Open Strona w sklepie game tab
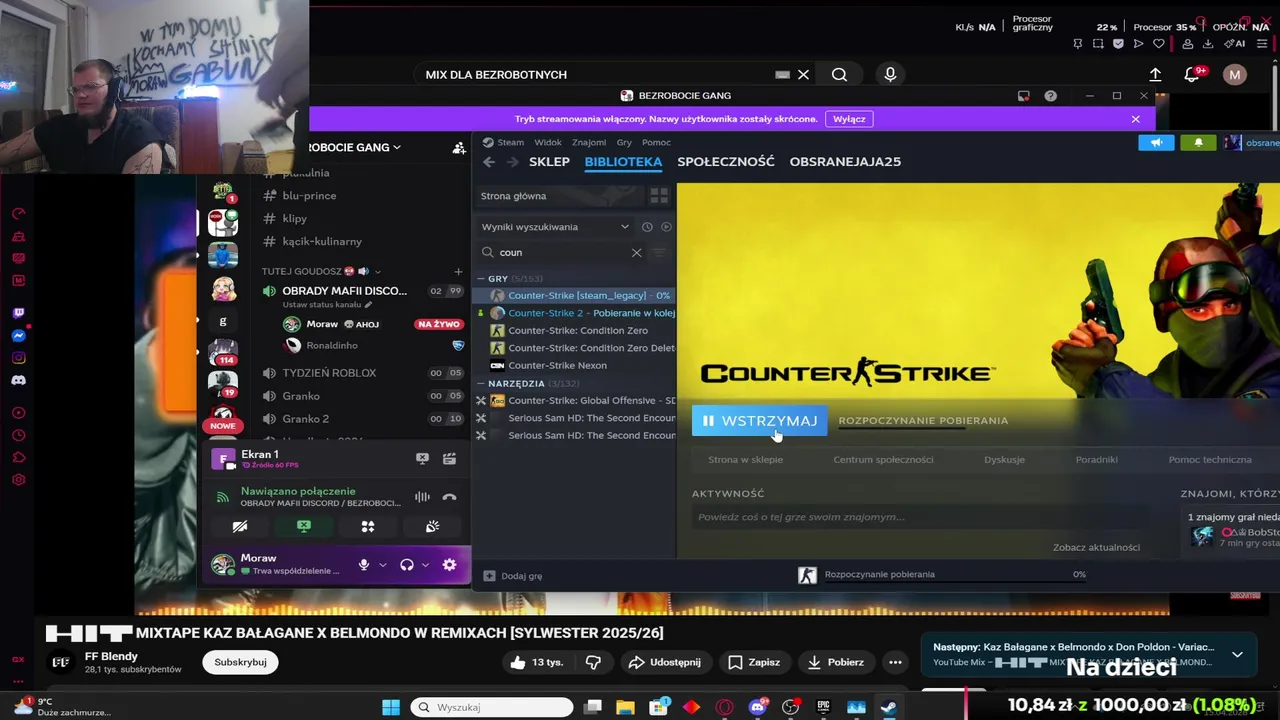The height and width of the screenshot is (720, 1280). (745, 460)
